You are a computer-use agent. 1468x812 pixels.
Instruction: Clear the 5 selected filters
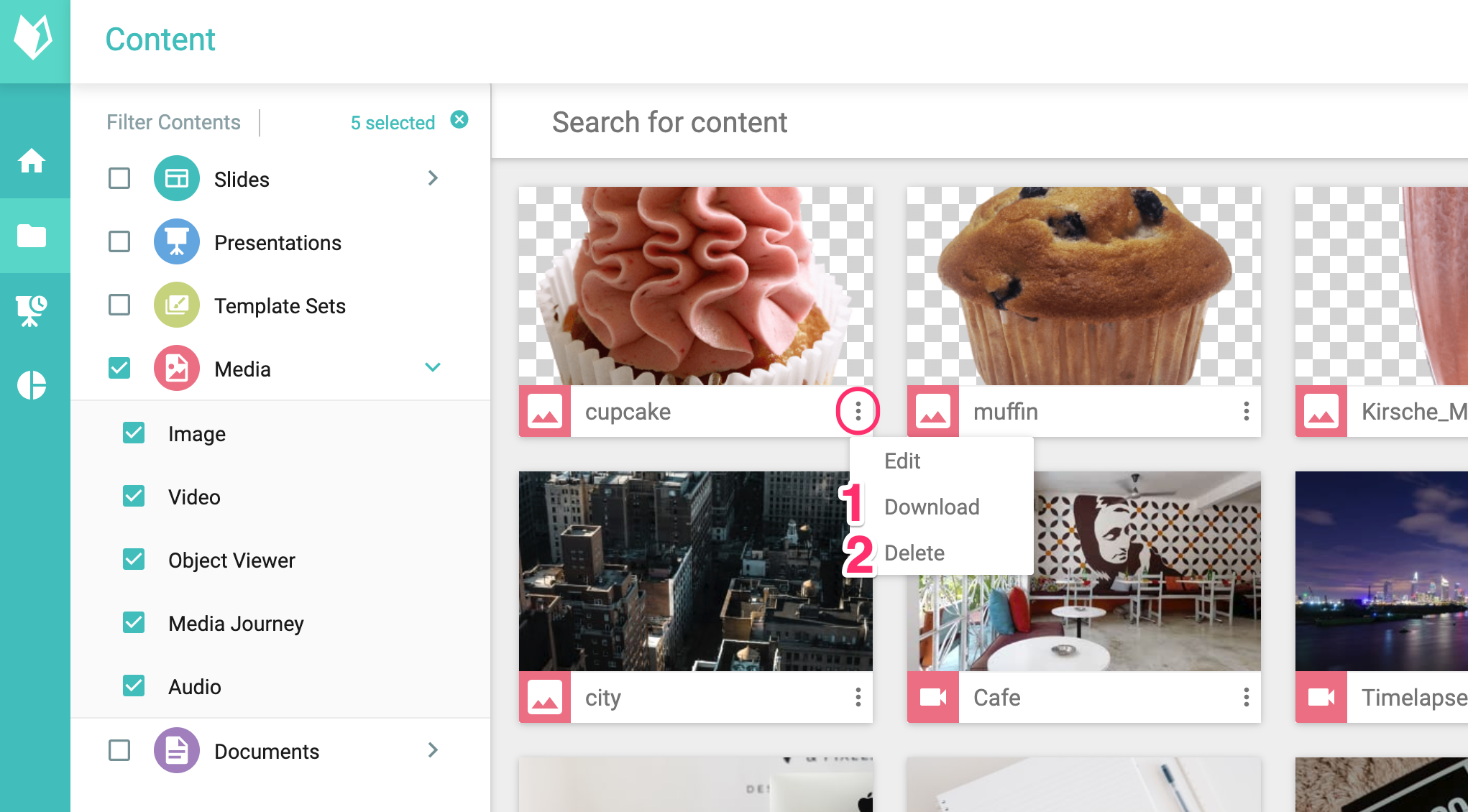tap(459, 119)
